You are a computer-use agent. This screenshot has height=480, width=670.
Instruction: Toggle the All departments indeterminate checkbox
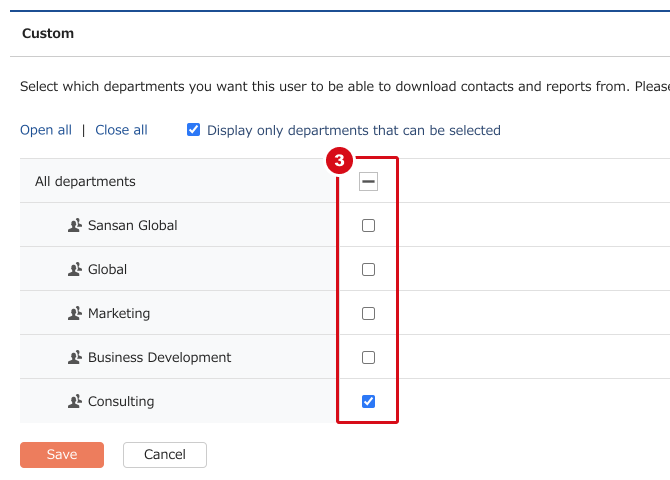368,181
